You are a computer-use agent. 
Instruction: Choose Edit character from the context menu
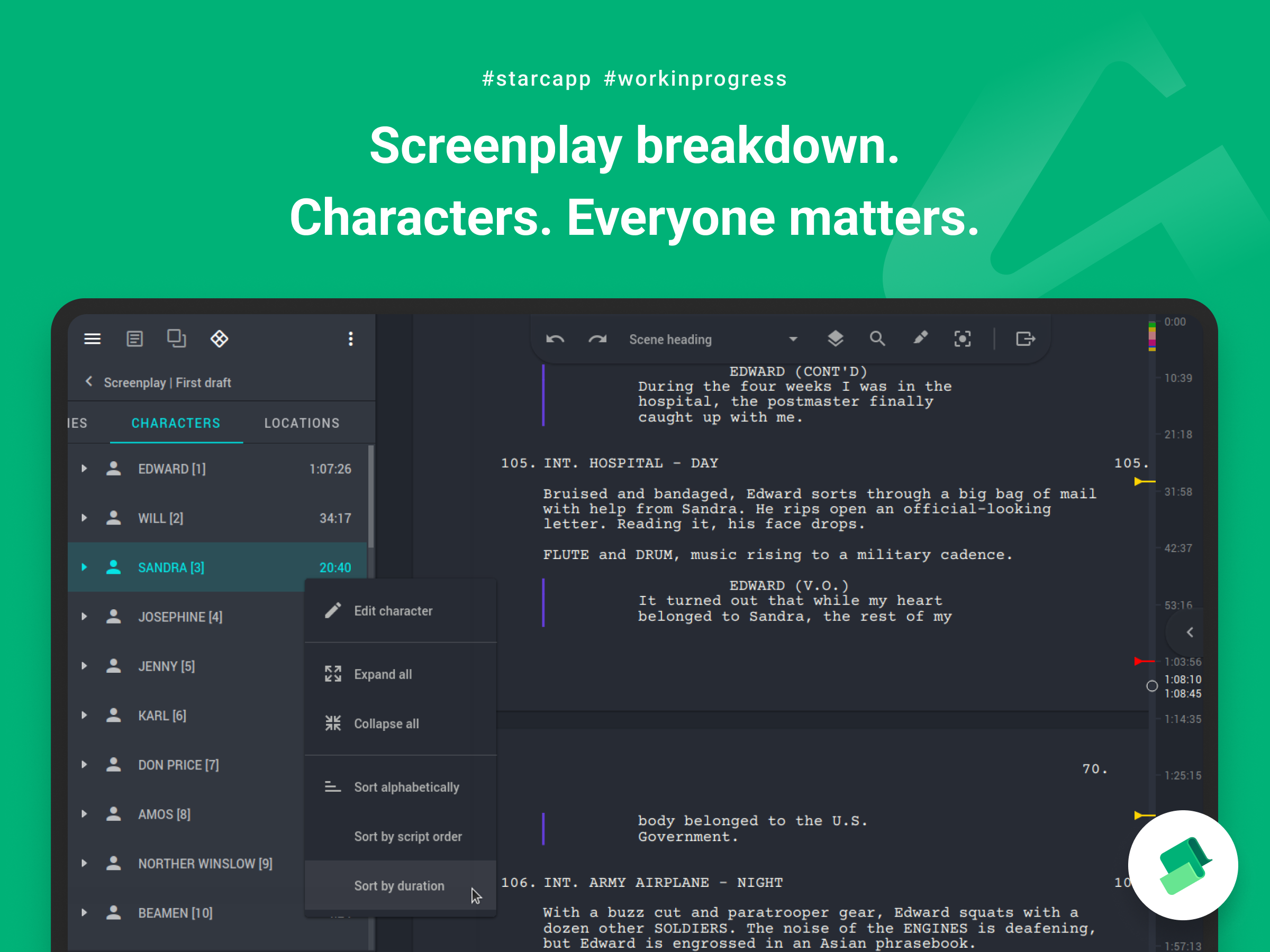click(x=400, y=611)
